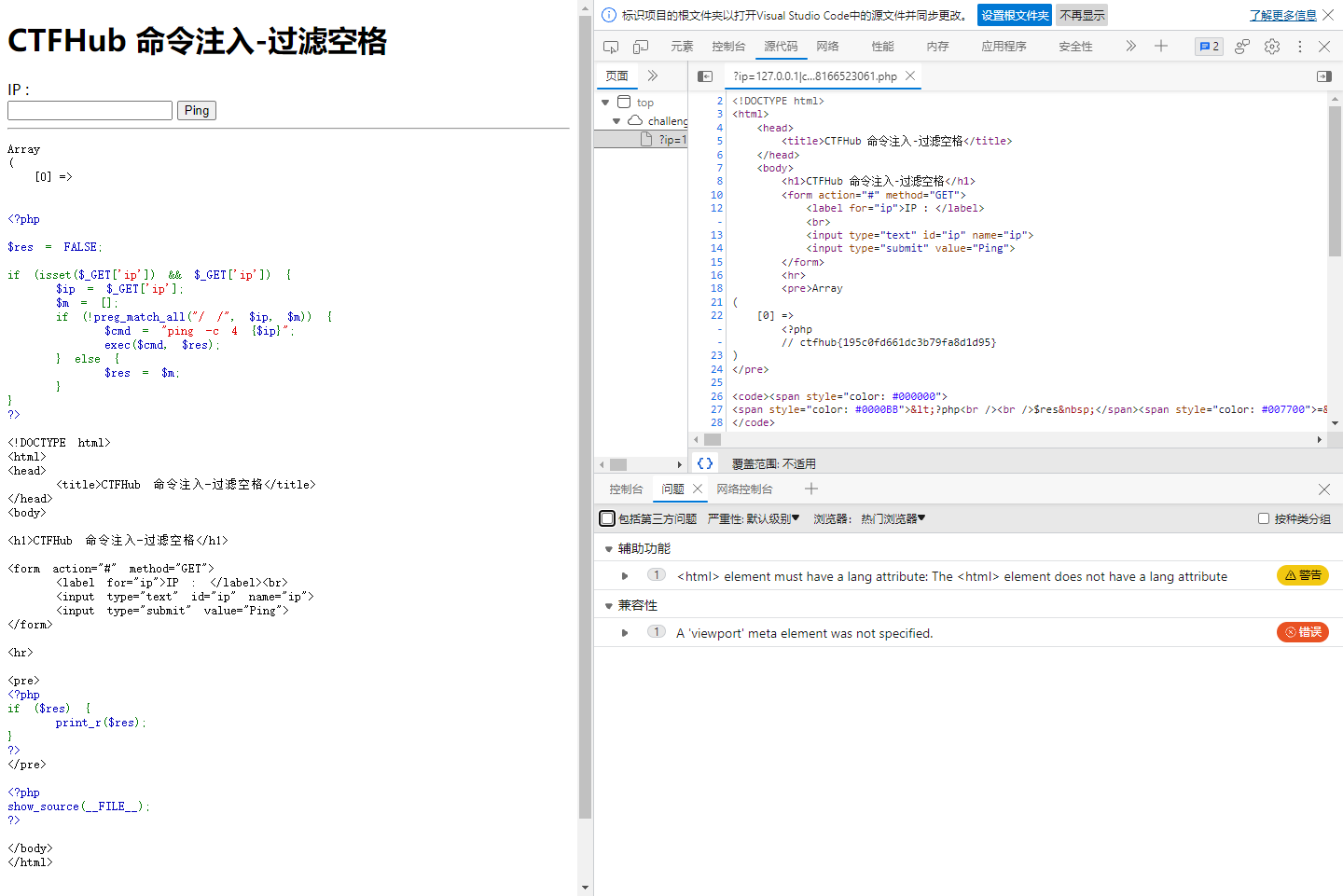The width and height of the screenshot is (1343, 896).
Task: Dismiss the Visual Studio Code info banner
Action: pyautogui.click(x=1328, y=15)
